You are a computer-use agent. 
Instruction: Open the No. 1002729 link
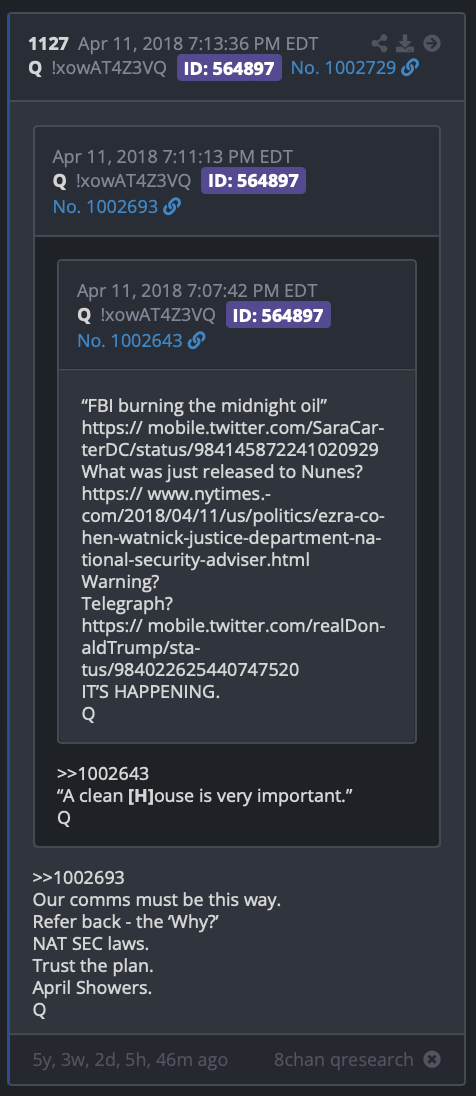coord(343,68)
